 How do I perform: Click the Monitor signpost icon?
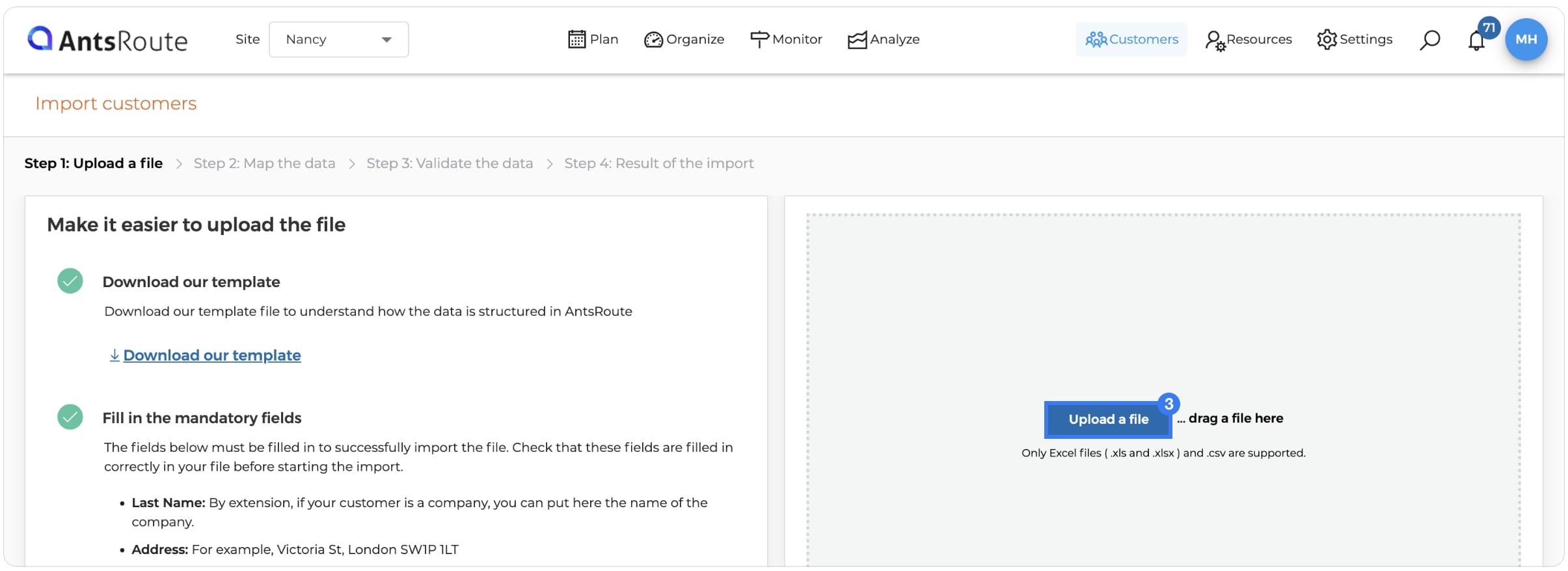click(759, 40)
